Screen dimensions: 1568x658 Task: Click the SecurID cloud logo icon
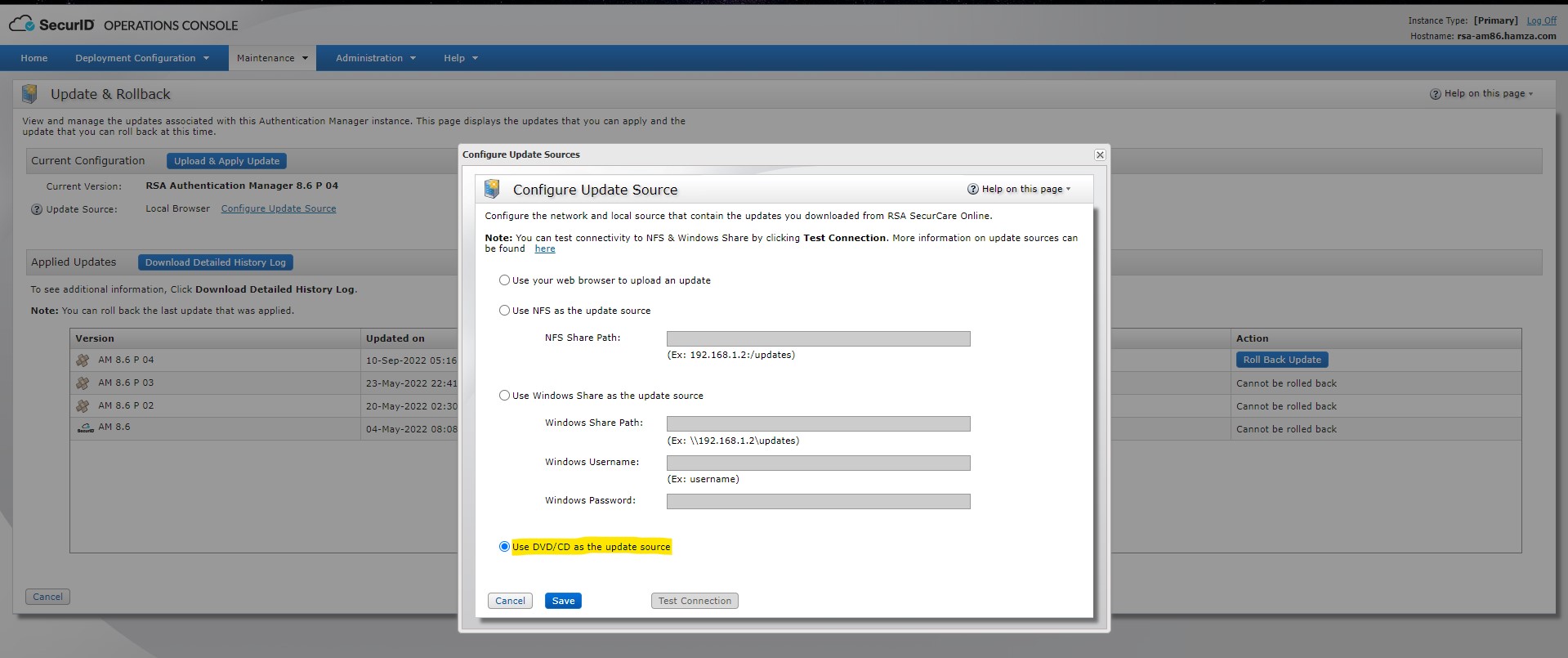click(22, 25)
